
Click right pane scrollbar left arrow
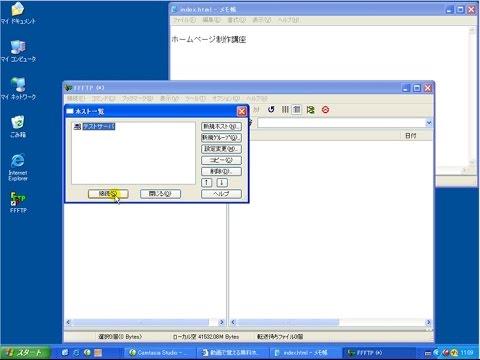(233, 322)
